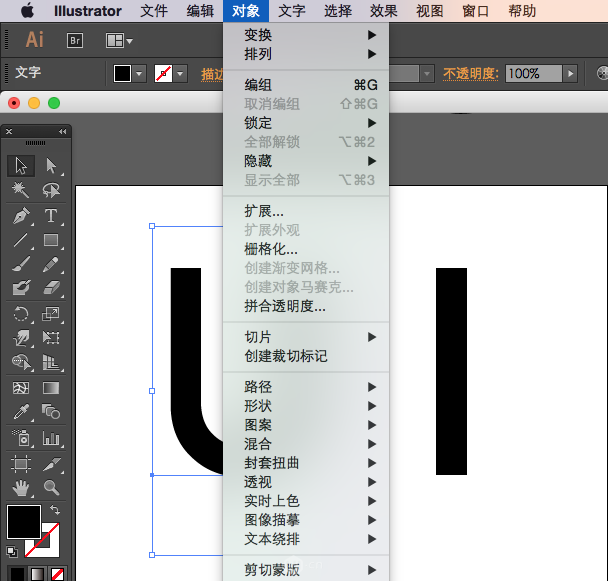Screen dimensions: 608x581
Task: Select the Width/Warp tool
Action: (21, 338)
